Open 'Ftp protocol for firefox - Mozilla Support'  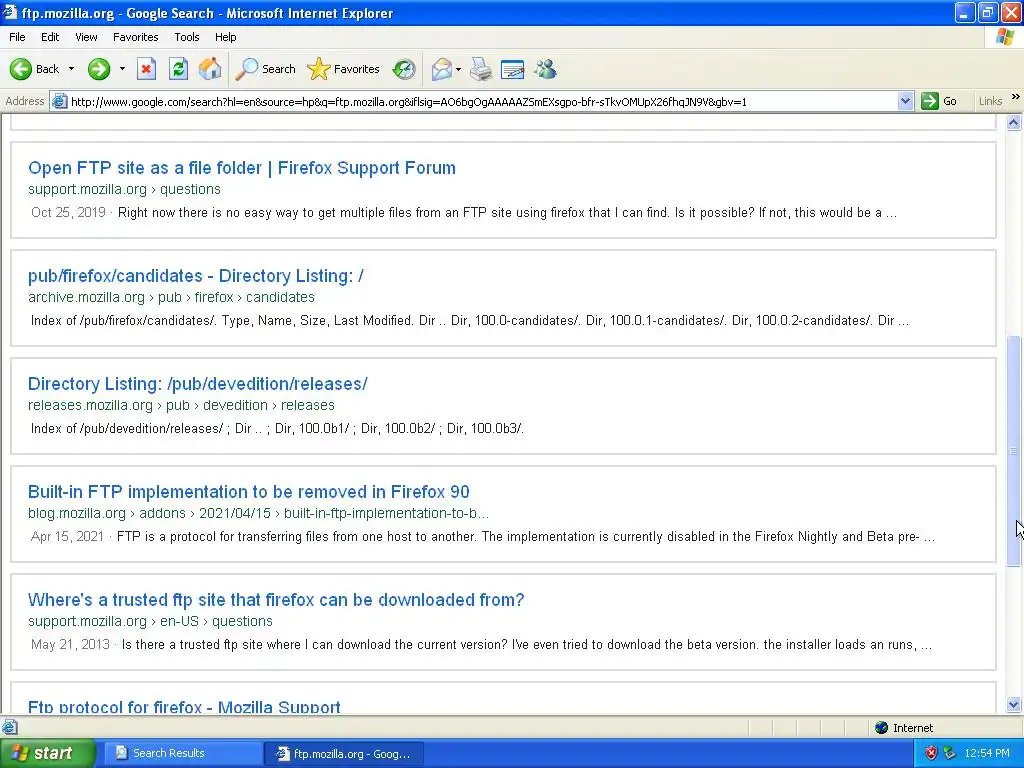184,707
